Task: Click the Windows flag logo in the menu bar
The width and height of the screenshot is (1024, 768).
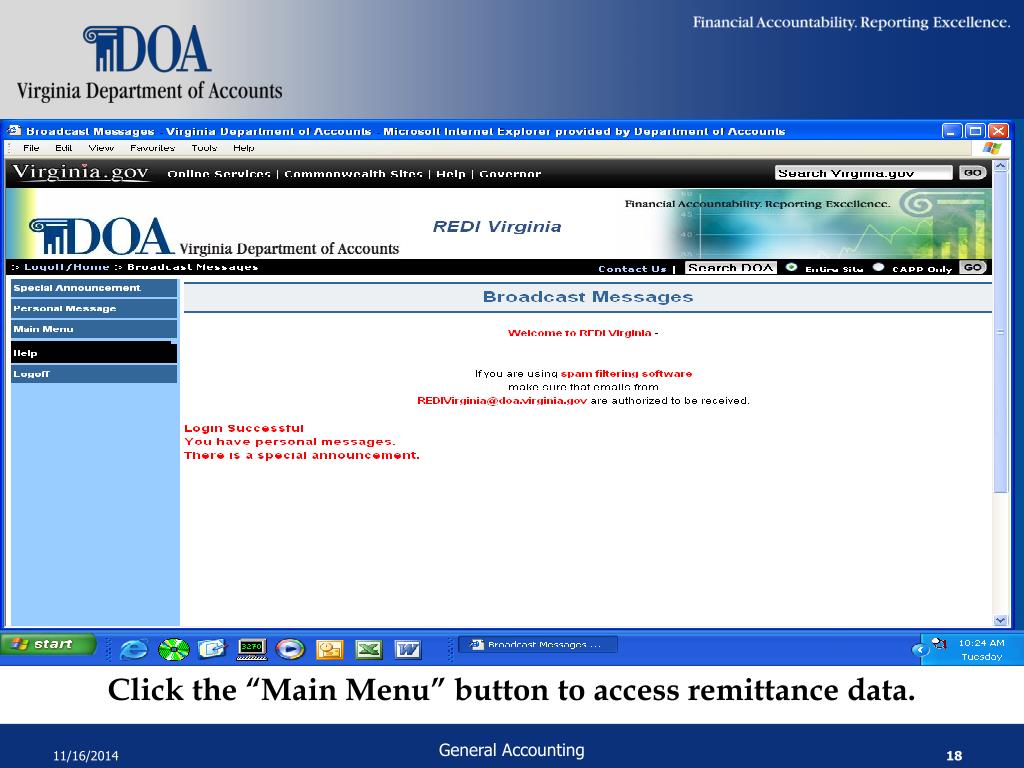Action: pyautogui.click(x=991, y=148)
